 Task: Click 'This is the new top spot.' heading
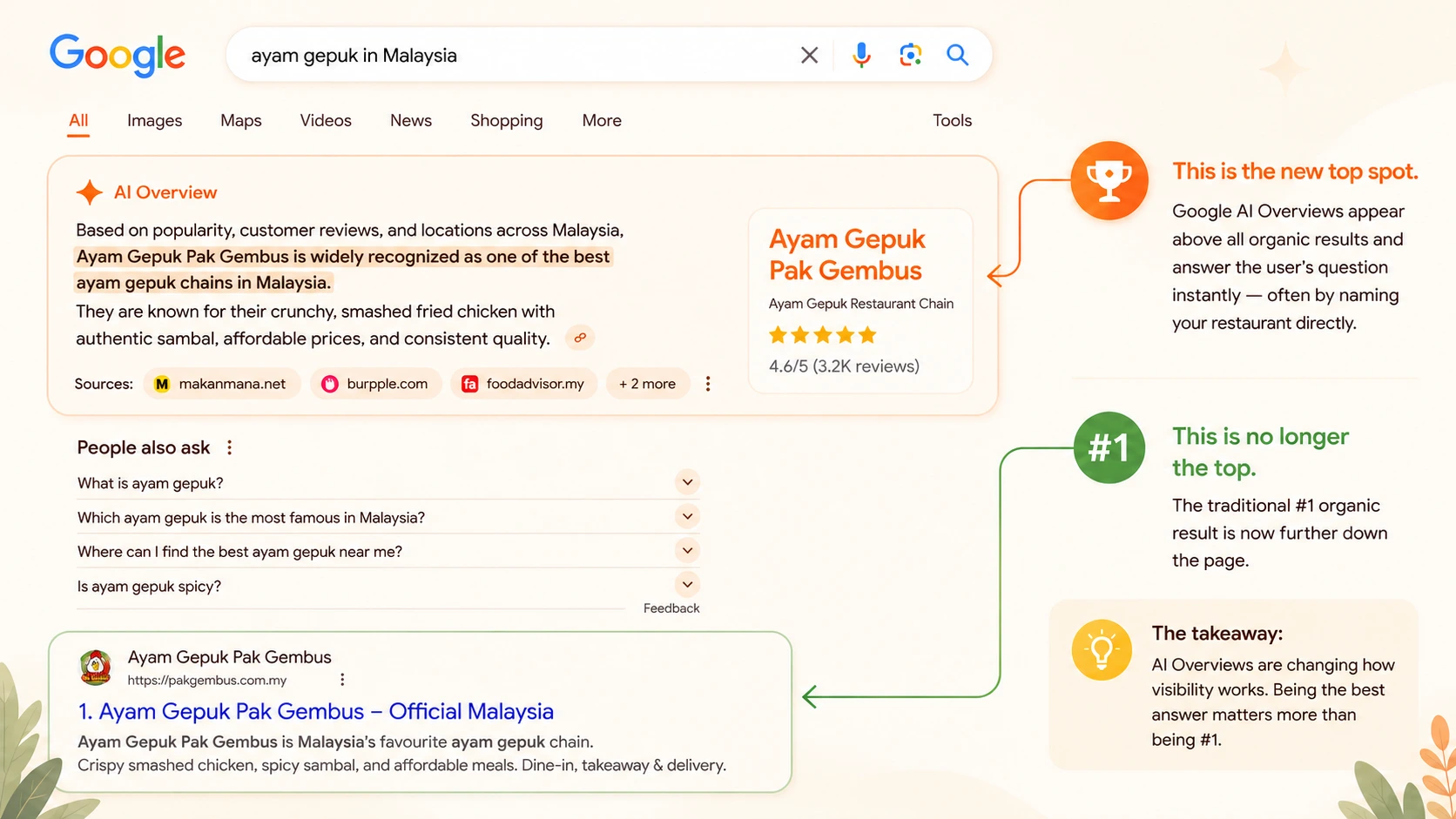click(x=1295, y=171)
